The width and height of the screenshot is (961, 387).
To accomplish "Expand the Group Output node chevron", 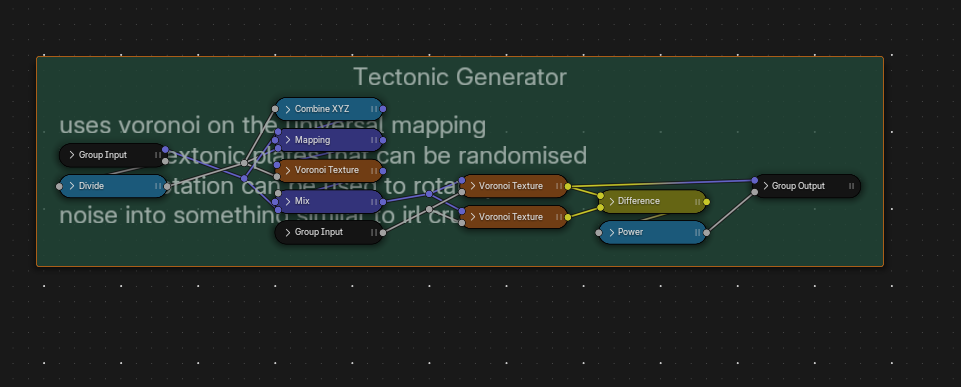I will pos(765,186).
